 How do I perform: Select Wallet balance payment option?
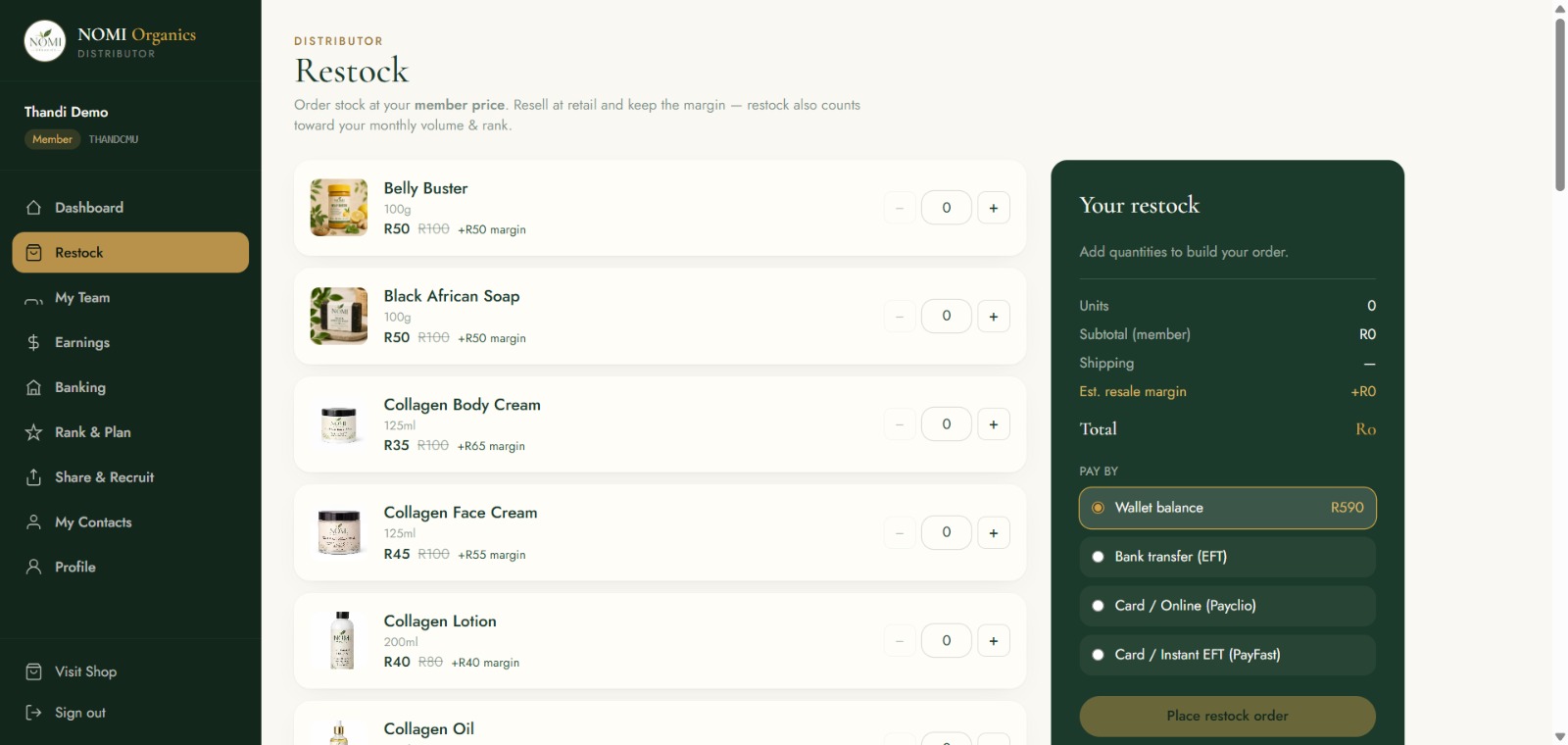click(x=1227, y=508)
